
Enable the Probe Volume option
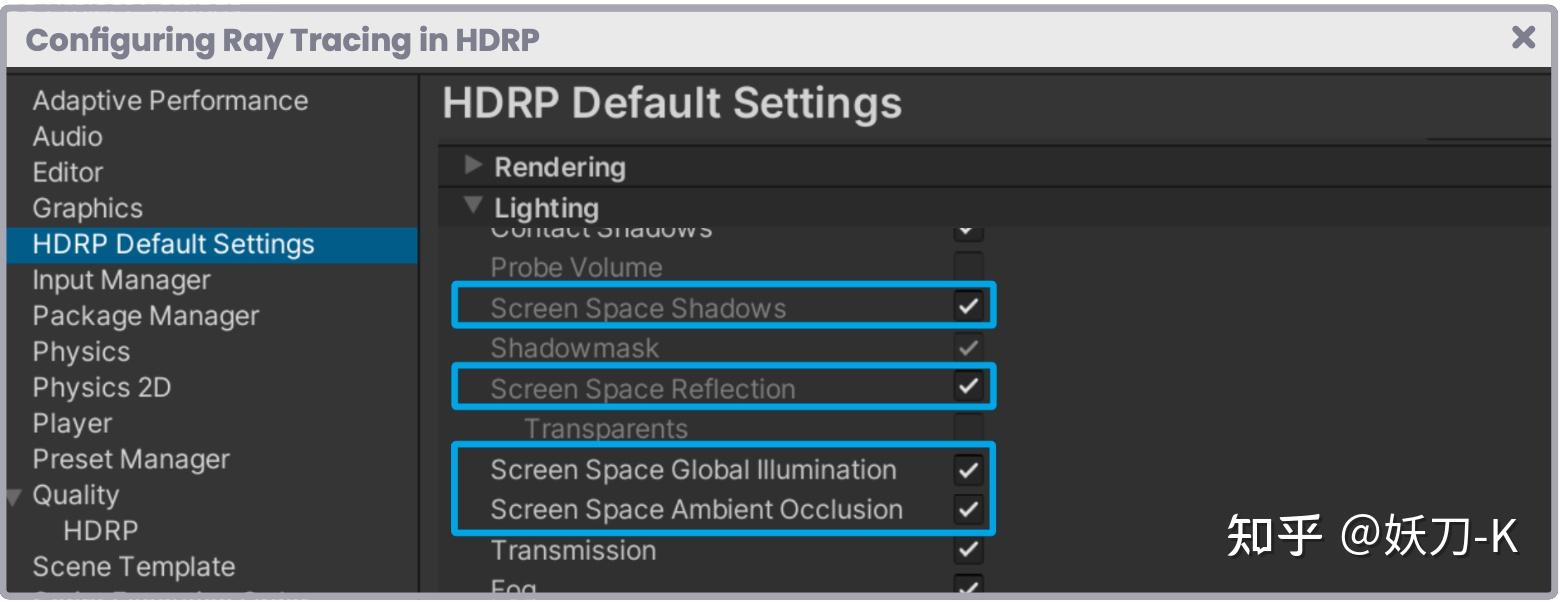tap(967, 267)
